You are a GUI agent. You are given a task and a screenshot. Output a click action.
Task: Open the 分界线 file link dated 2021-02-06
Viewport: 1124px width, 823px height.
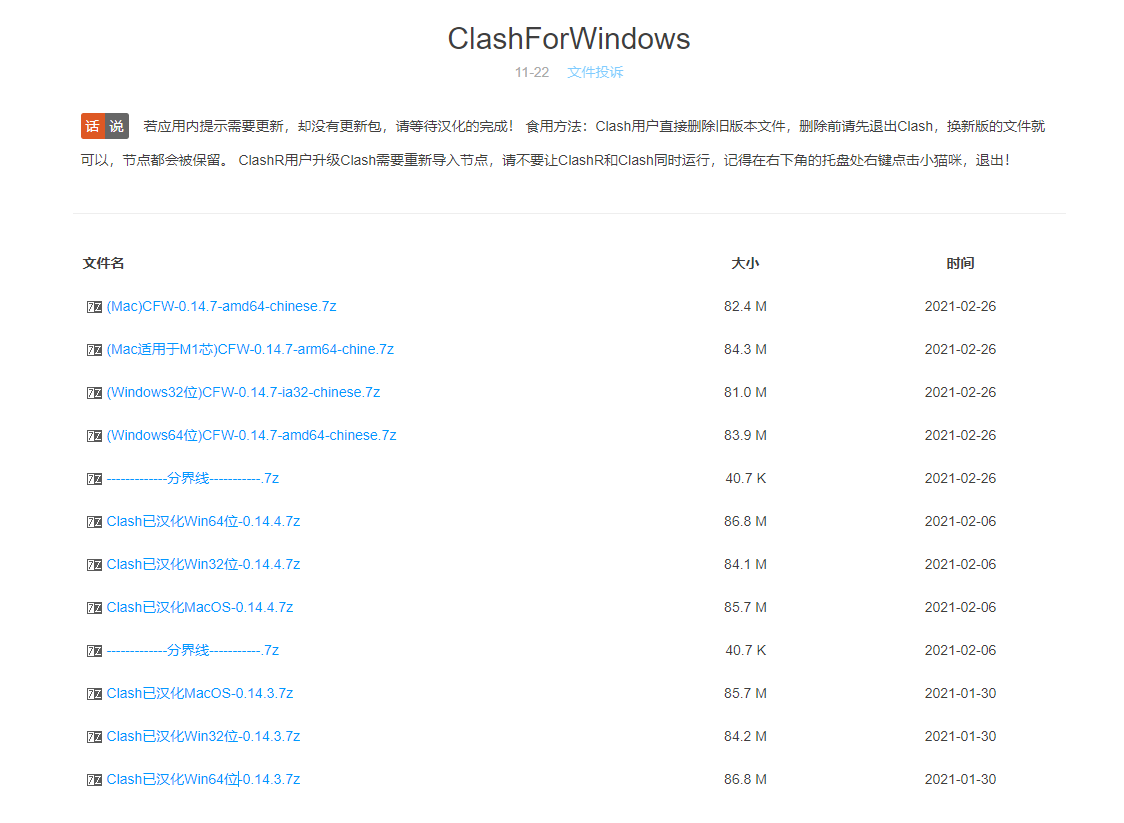[x=193, y=650]
